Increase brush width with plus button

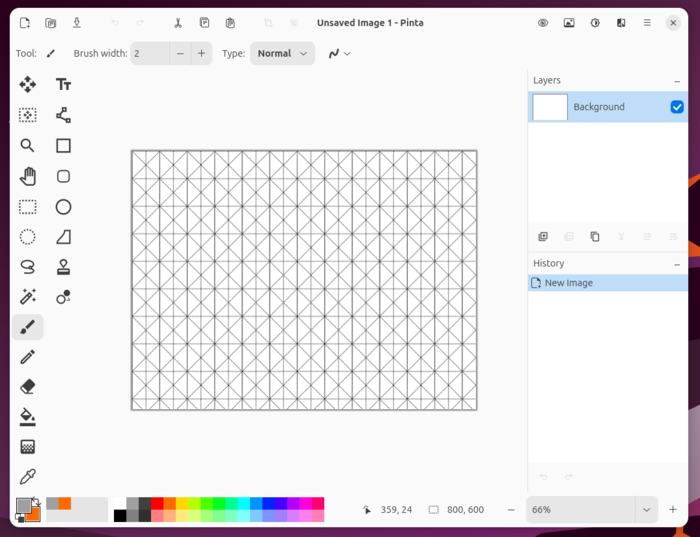pos(201,54)
